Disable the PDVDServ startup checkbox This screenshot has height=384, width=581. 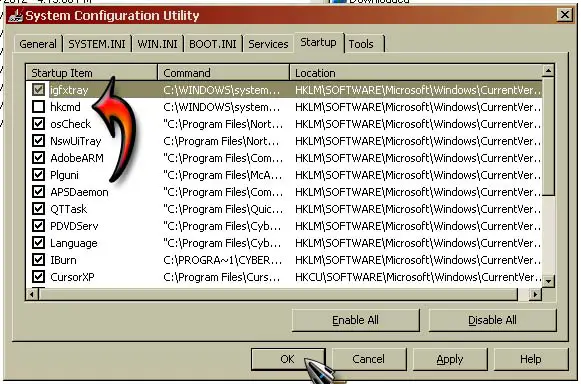38,226
